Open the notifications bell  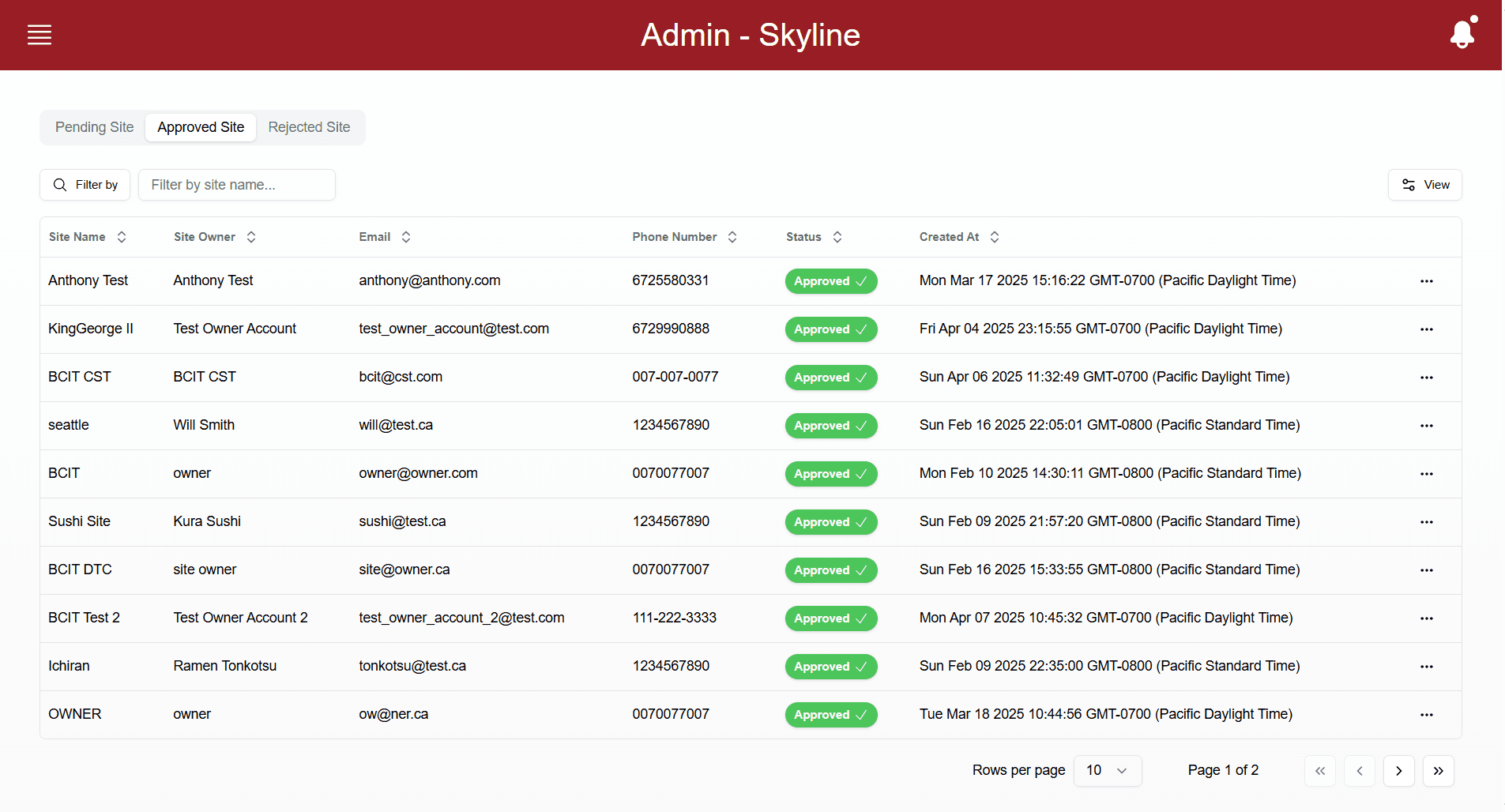pyautogui.click(x=1462, y=34)
